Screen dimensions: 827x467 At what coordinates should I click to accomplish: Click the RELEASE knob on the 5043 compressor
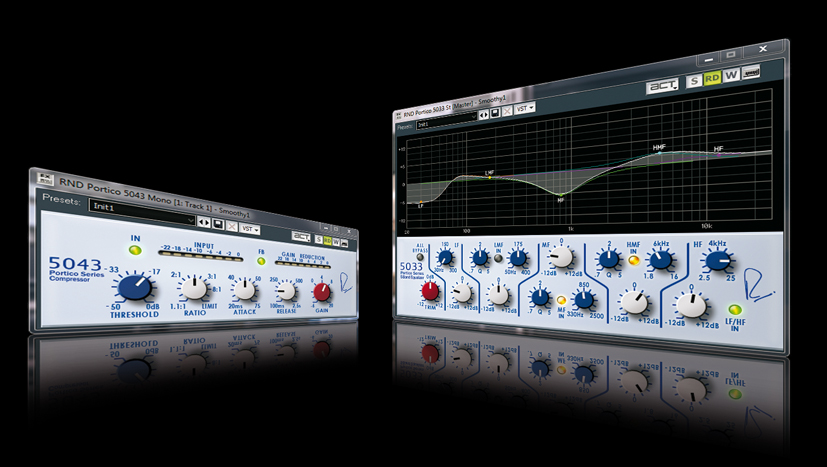coord(286,291)
